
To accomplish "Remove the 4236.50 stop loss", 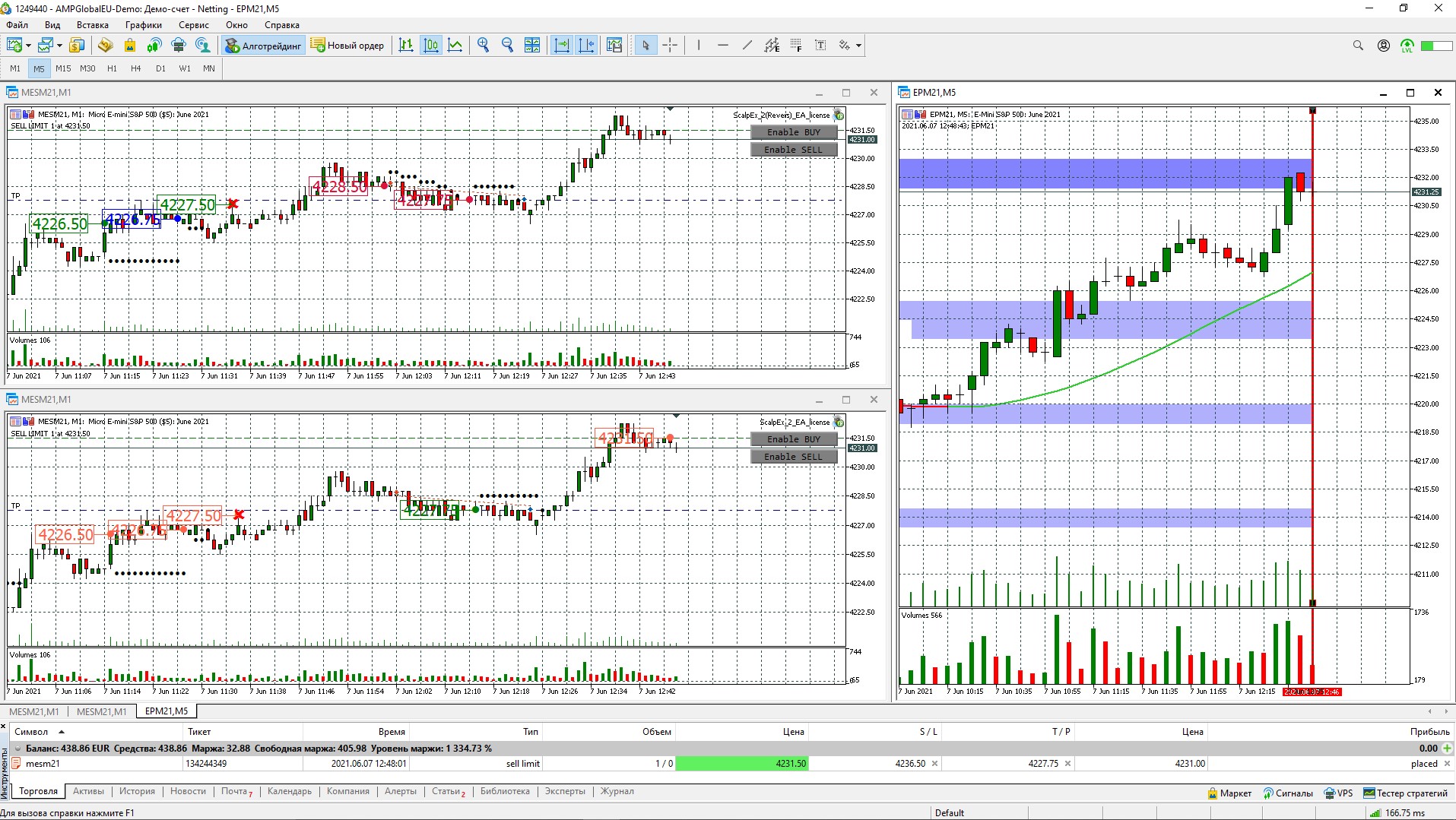I will click(x=934, y=764).
